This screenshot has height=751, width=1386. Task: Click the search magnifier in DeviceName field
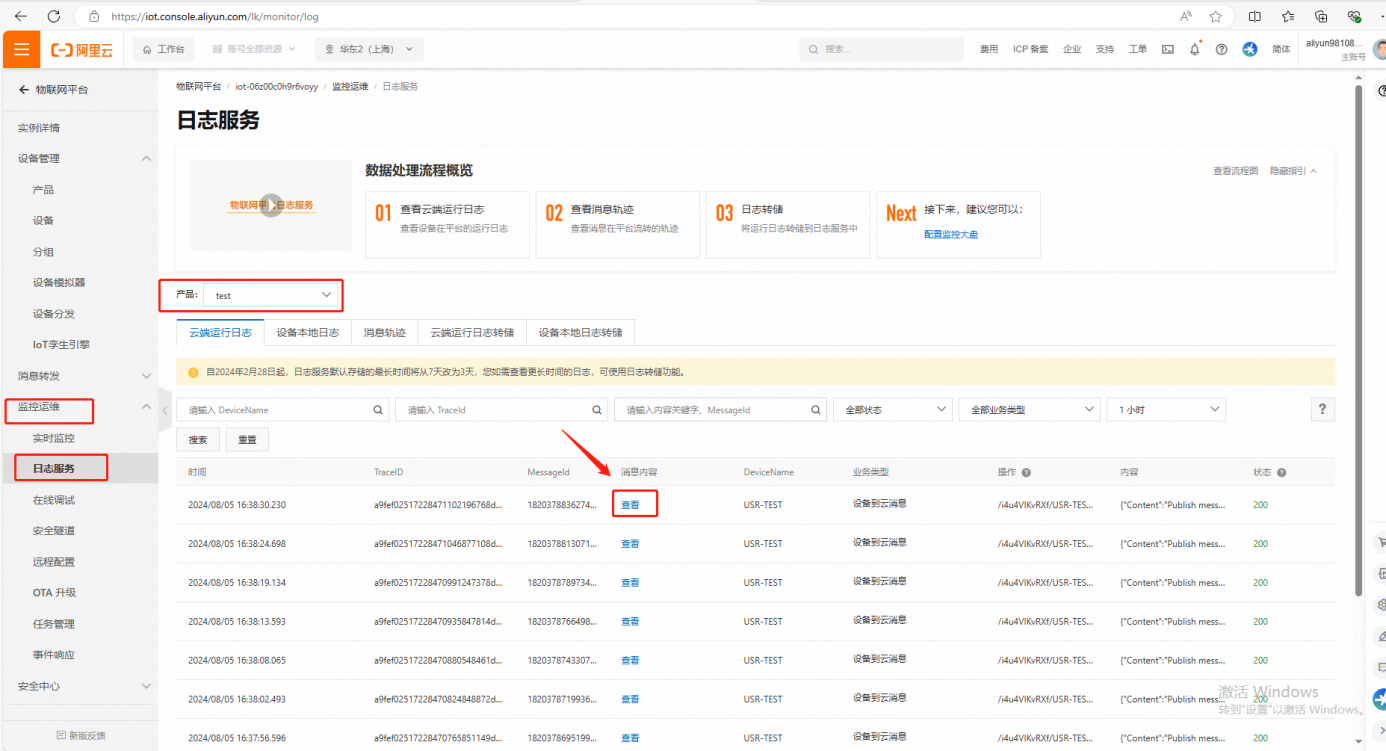pos(379,410)
